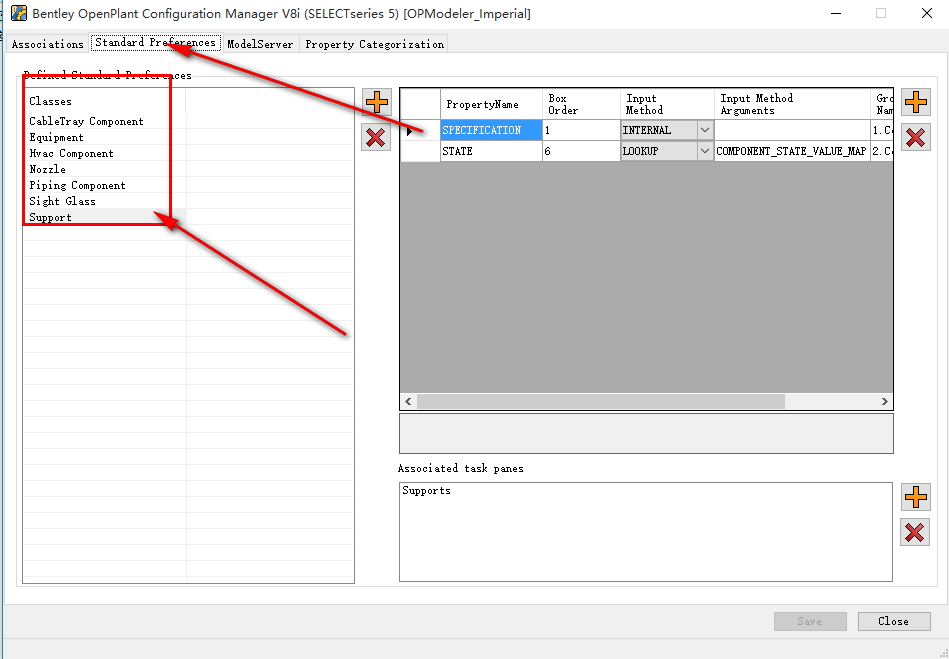Click the Save button
Screen dimensions: 949x659
tap(810, 621)
